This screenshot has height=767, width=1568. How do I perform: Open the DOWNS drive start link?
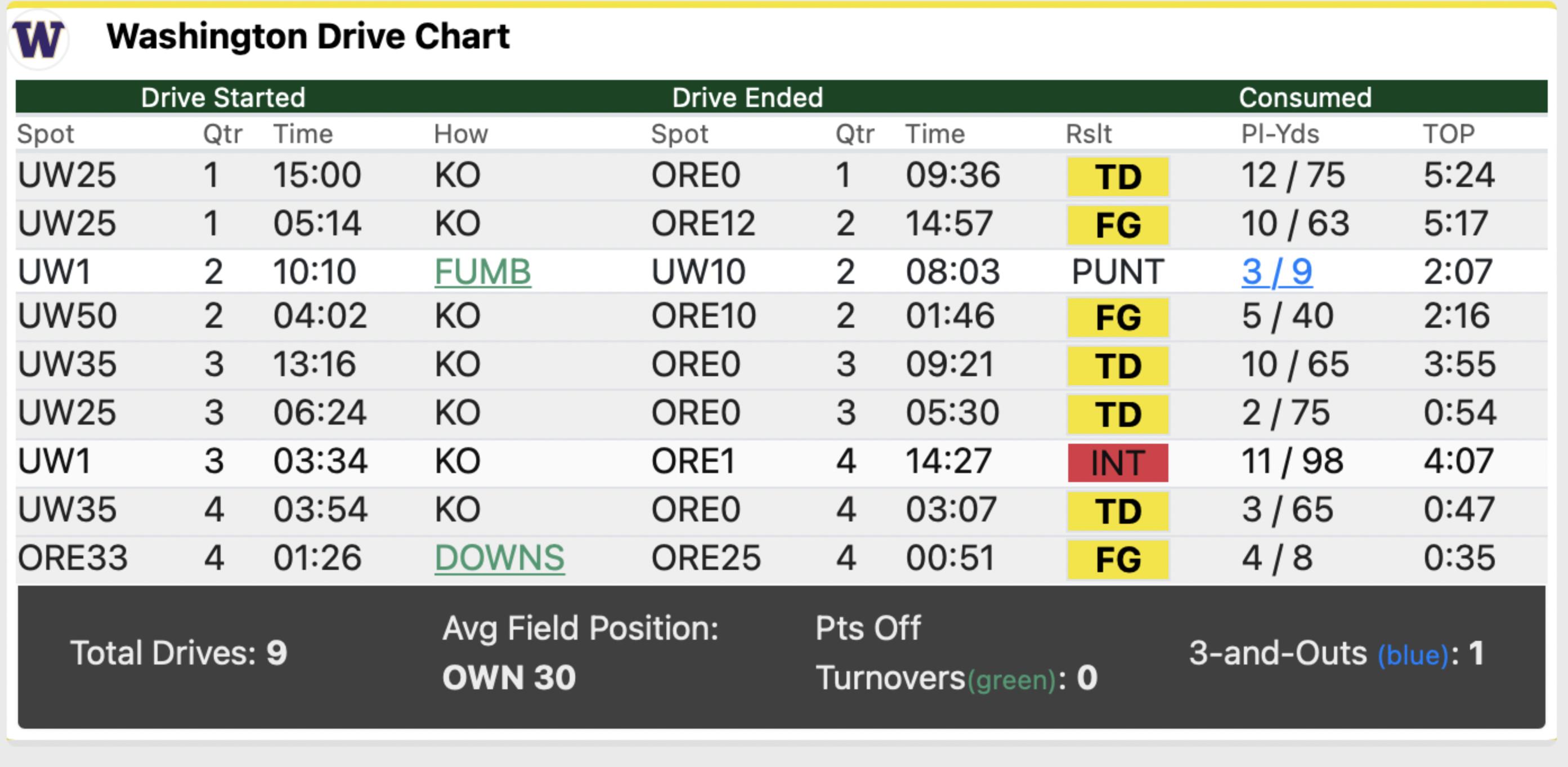499,558
